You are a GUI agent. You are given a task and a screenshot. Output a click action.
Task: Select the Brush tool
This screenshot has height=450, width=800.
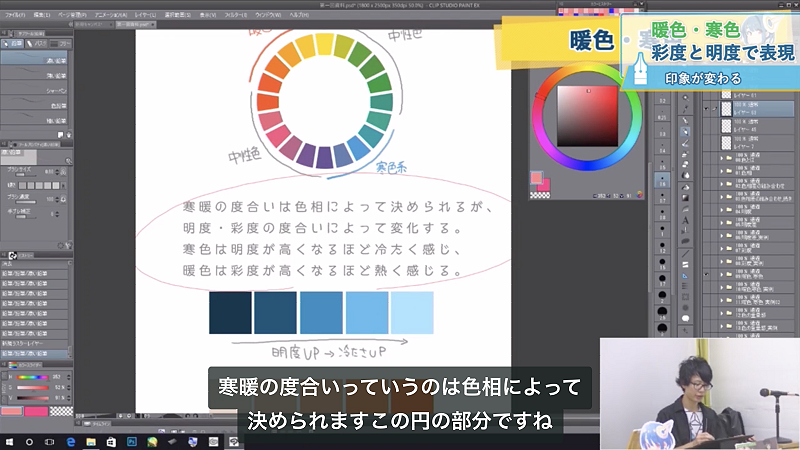click(685, 143)
